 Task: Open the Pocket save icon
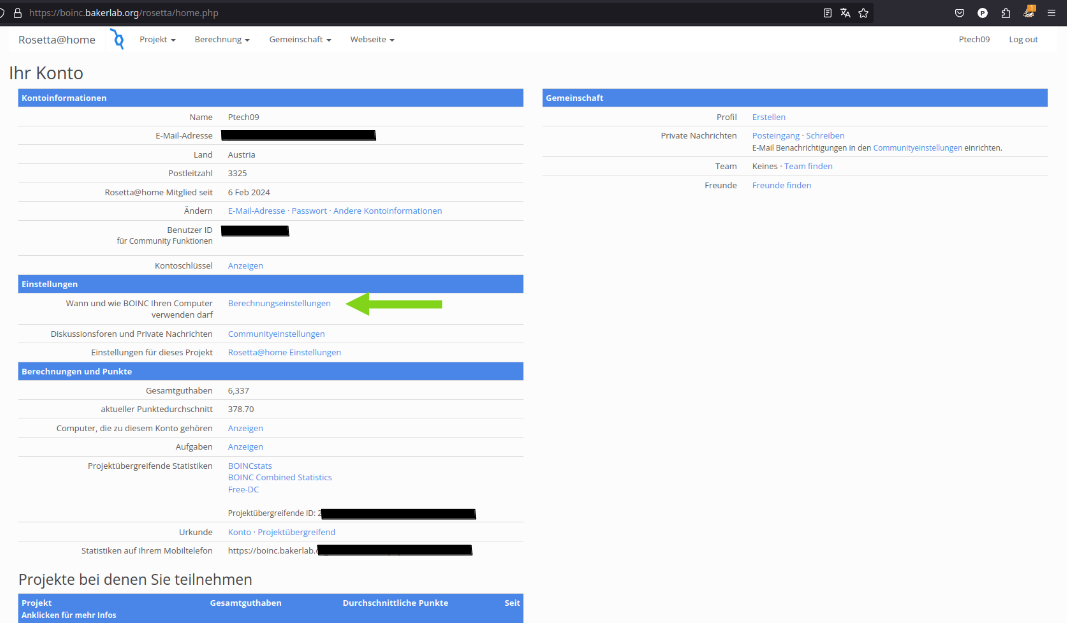pos(959,13)
